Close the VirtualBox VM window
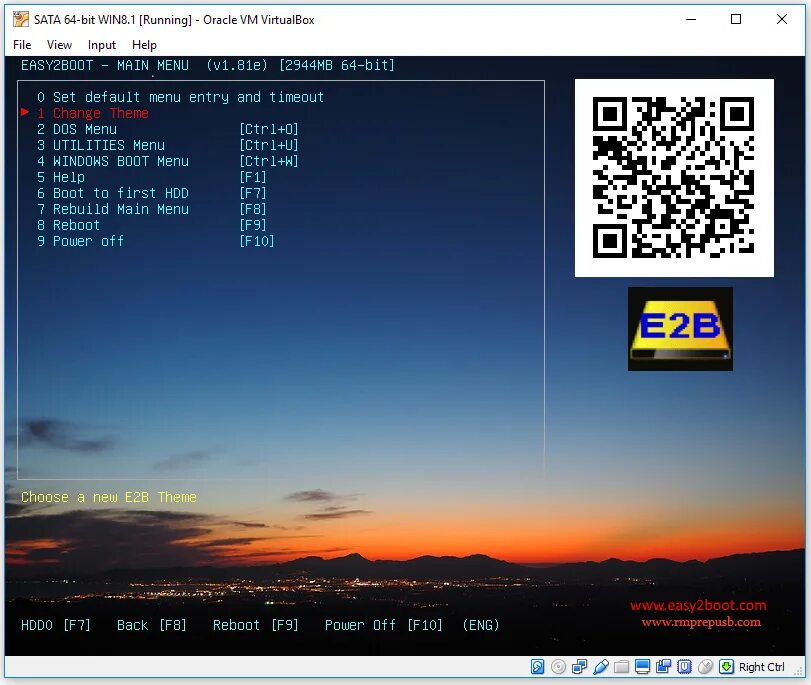 [x=782, y=20]
